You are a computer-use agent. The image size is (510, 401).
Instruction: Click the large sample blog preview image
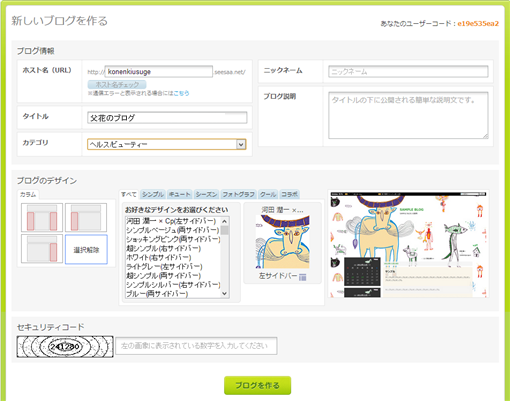click(x=408, y=244)
